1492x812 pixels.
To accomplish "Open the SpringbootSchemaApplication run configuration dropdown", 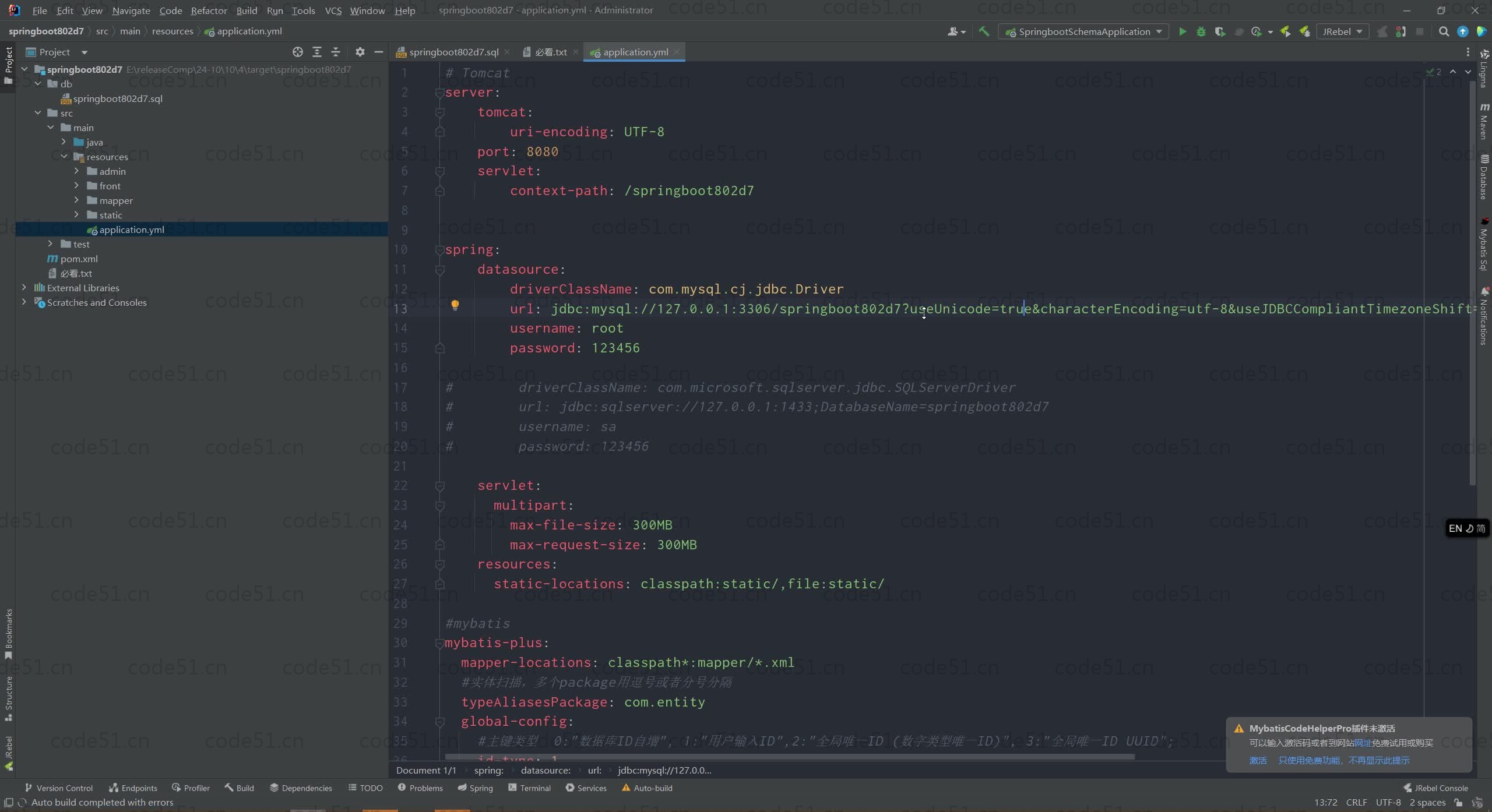I will pyautogui.click(x=1084, y=31).
